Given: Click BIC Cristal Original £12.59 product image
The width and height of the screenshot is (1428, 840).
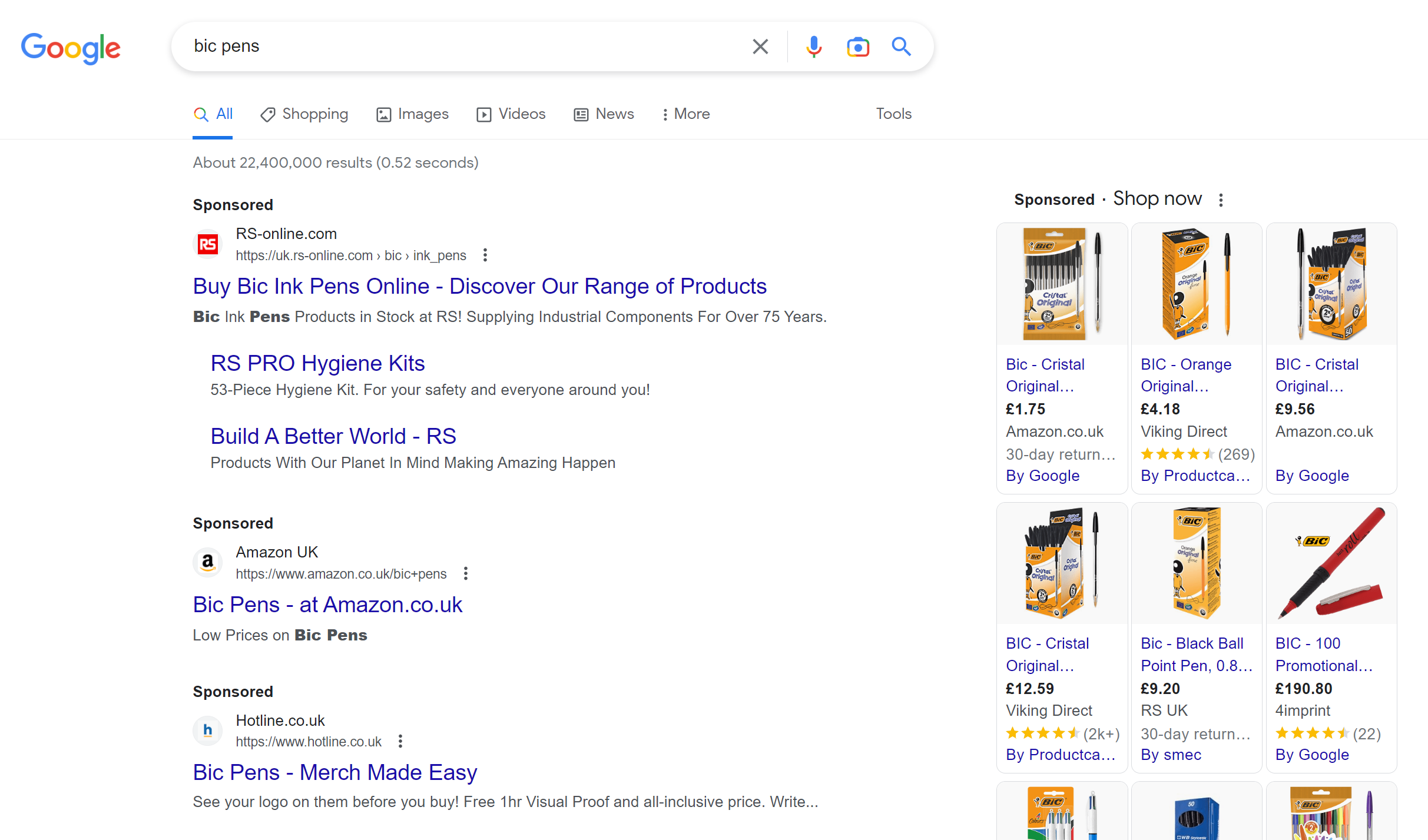Looking at the screenshot, I should click(1062, 563).
